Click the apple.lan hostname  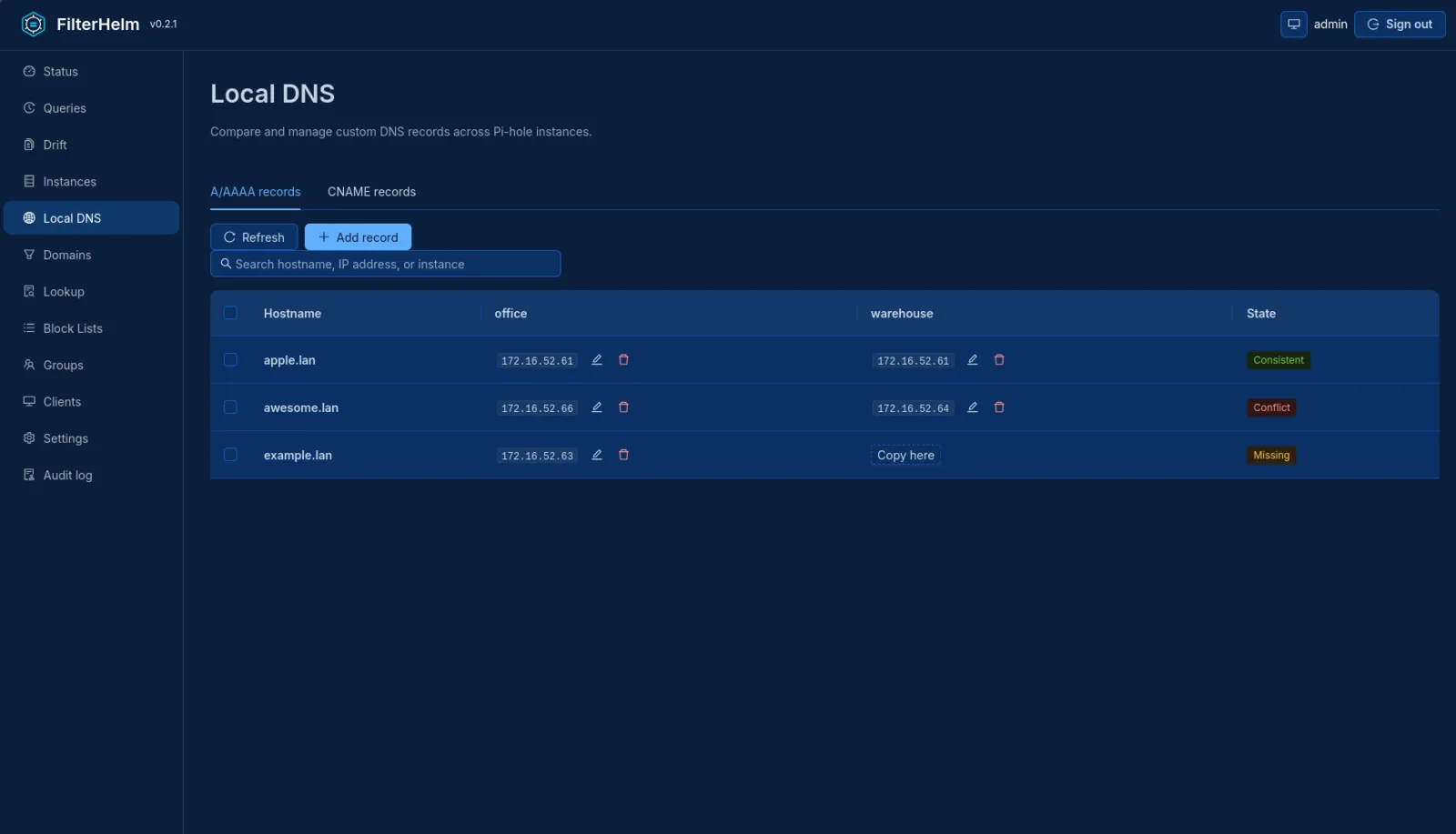[289, 360]
